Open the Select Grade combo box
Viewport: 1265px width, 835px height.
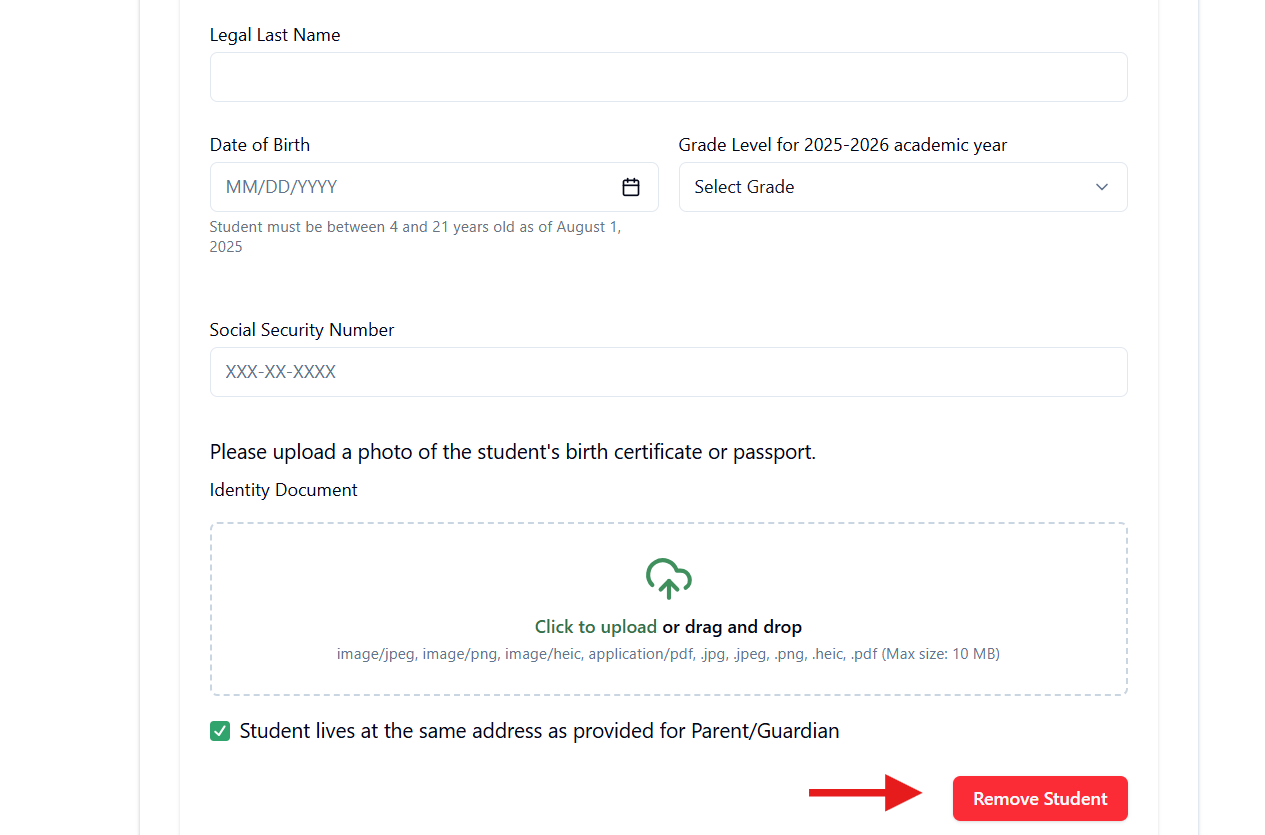coord(903,187)
